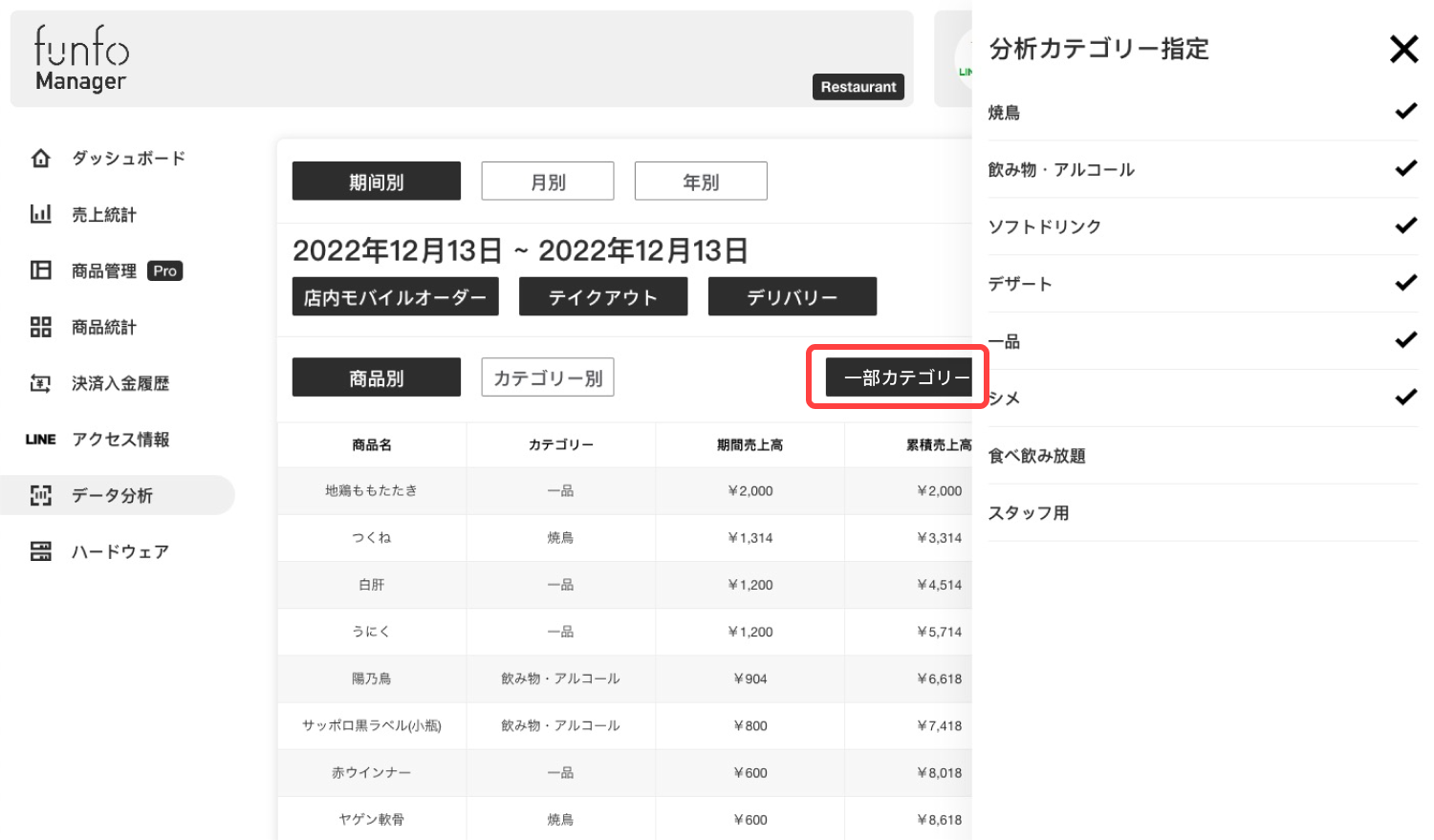Click the ¥800 period sales value
1434x840 pixels.
(x=750, y=725)
